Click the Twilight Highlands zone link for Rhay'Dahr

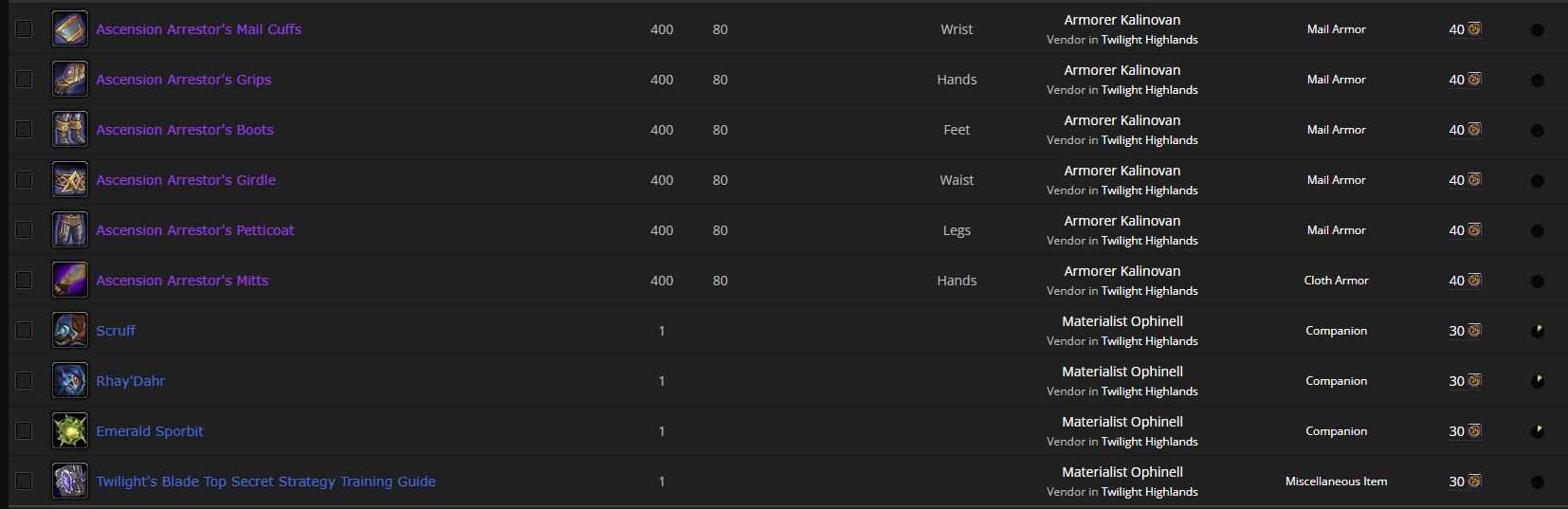coord(1149,391)
